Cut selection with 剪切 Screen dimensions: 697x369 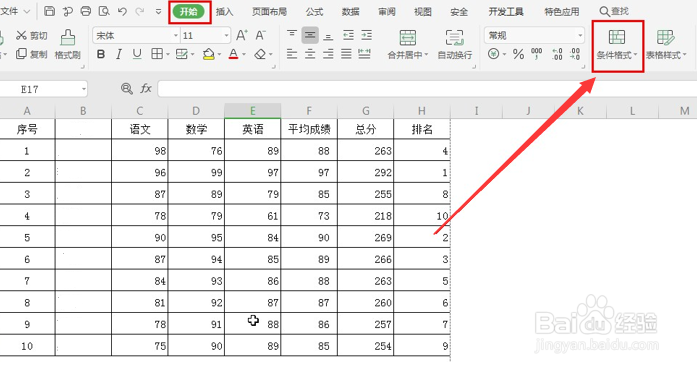click(31, 36)
